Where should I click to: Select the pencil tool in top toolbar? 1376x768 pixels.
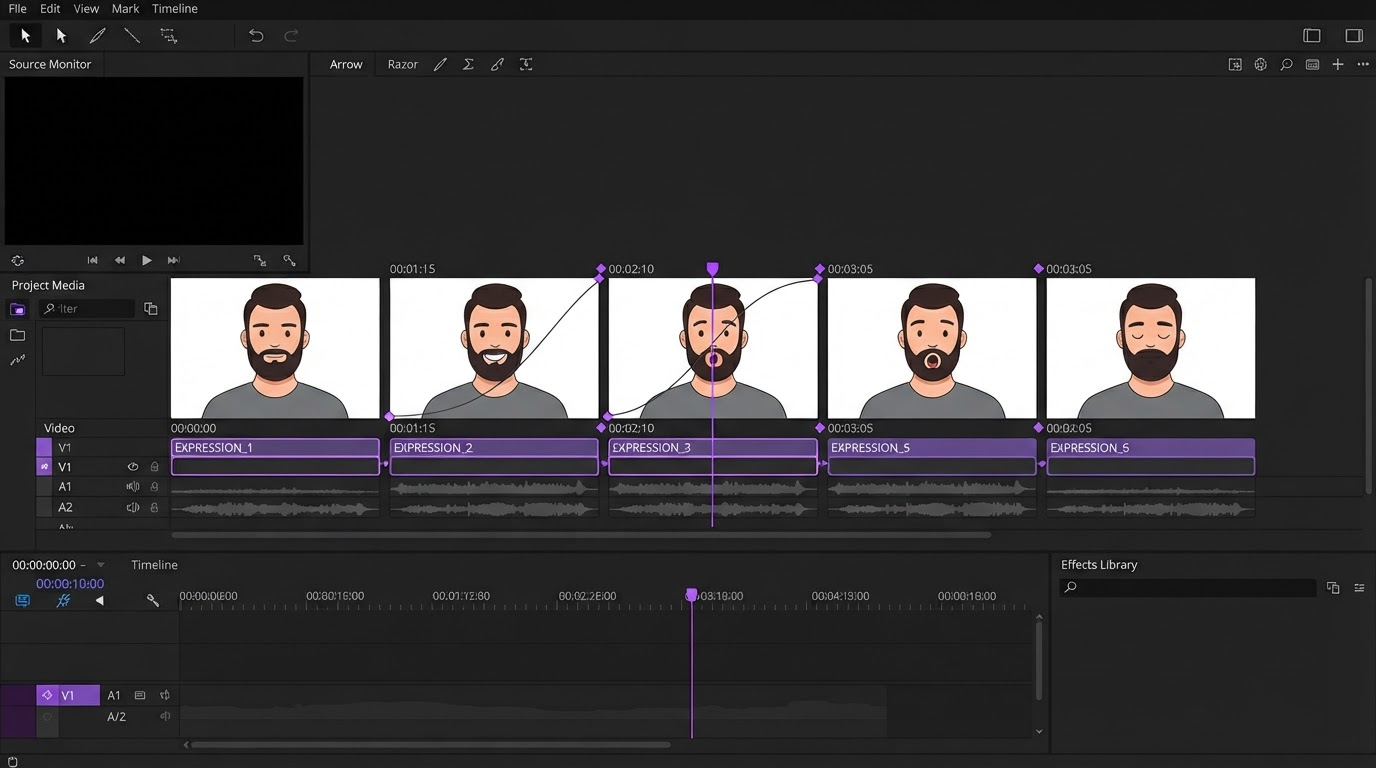97,36
